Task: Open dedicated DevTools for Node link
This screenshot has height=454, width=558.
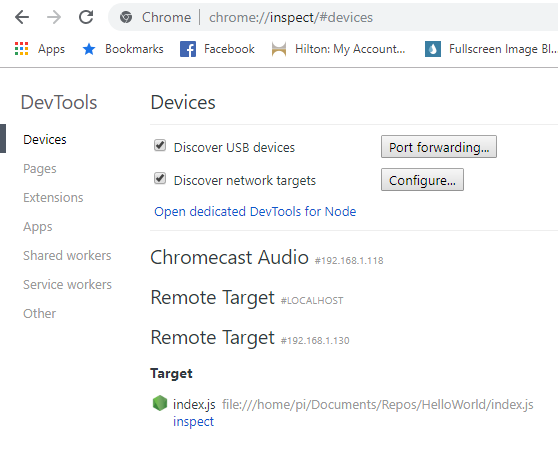Action: 255,211
